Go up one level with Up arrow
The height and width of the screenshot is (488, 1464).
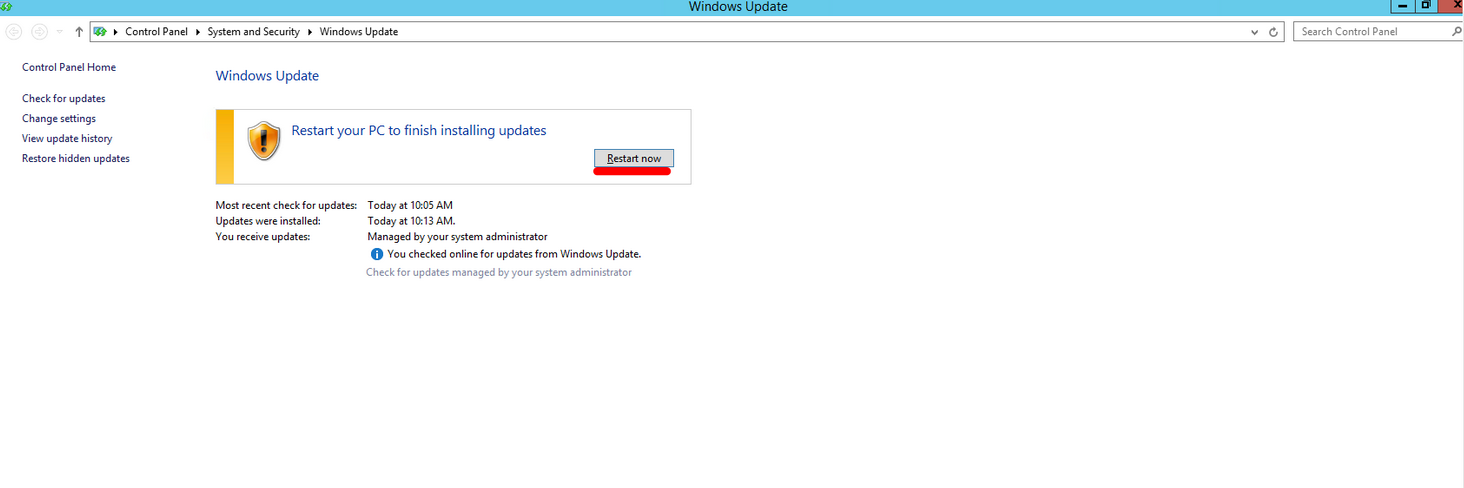click(79, 32)
